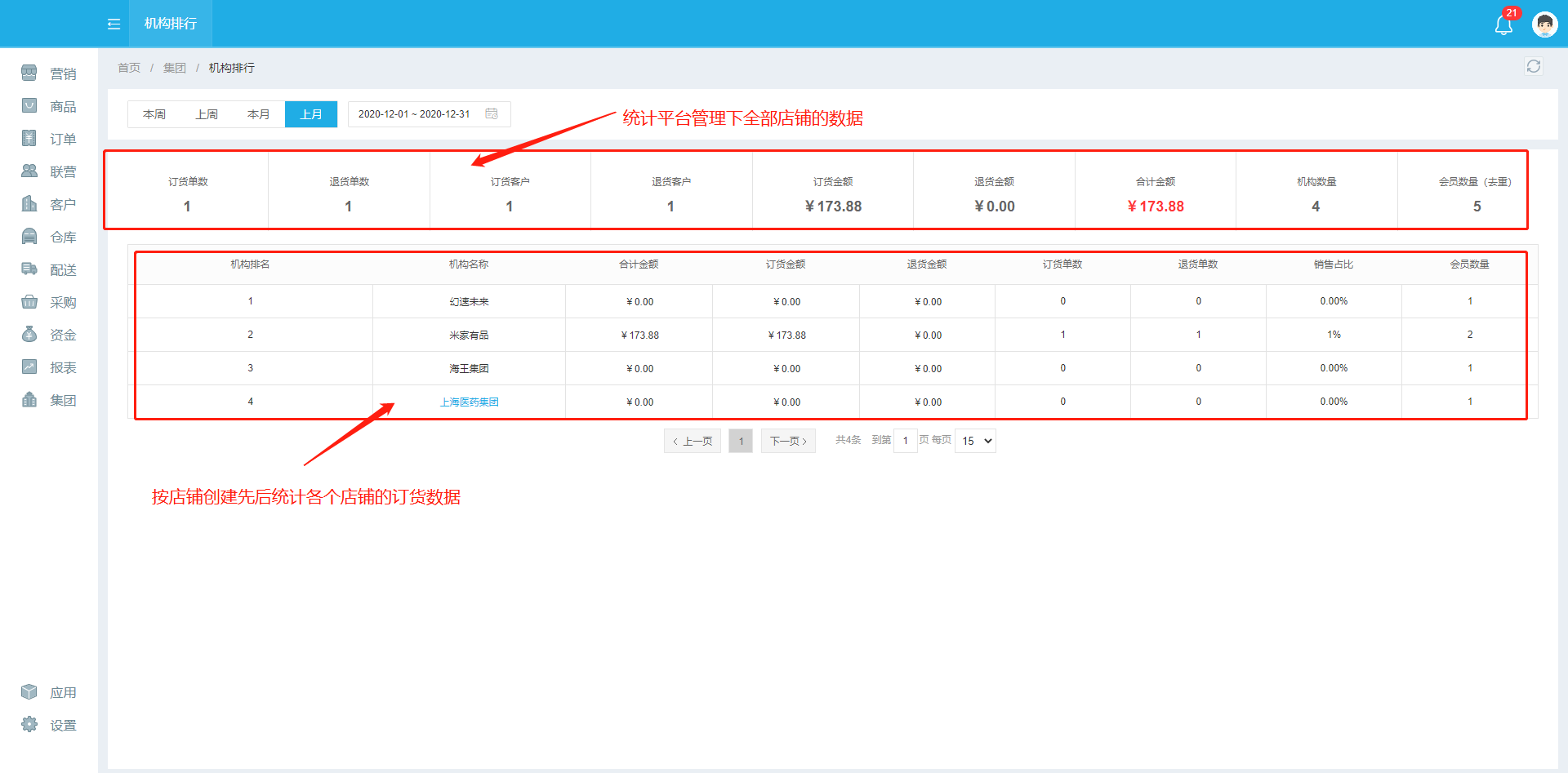Click the 下一页 next page button
This screenshot has height=773, width=1568.
(788, 441)
